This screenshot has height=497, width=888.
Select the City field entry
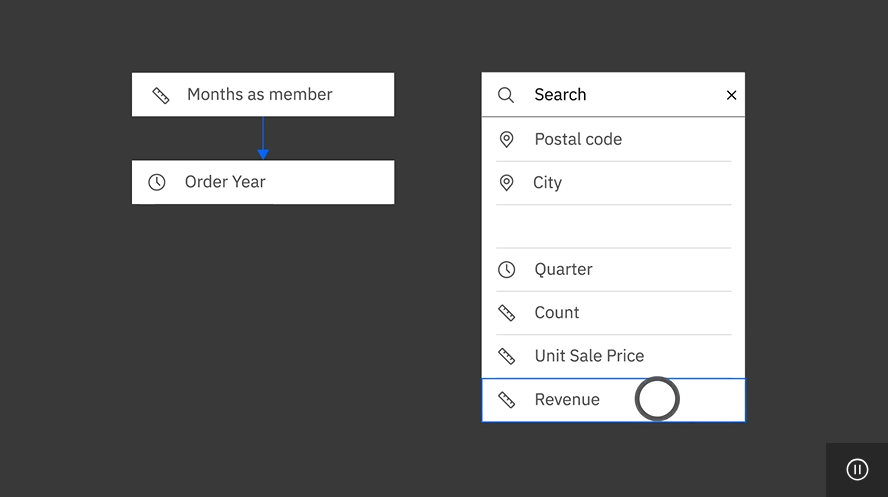click(x=613, y=183)
